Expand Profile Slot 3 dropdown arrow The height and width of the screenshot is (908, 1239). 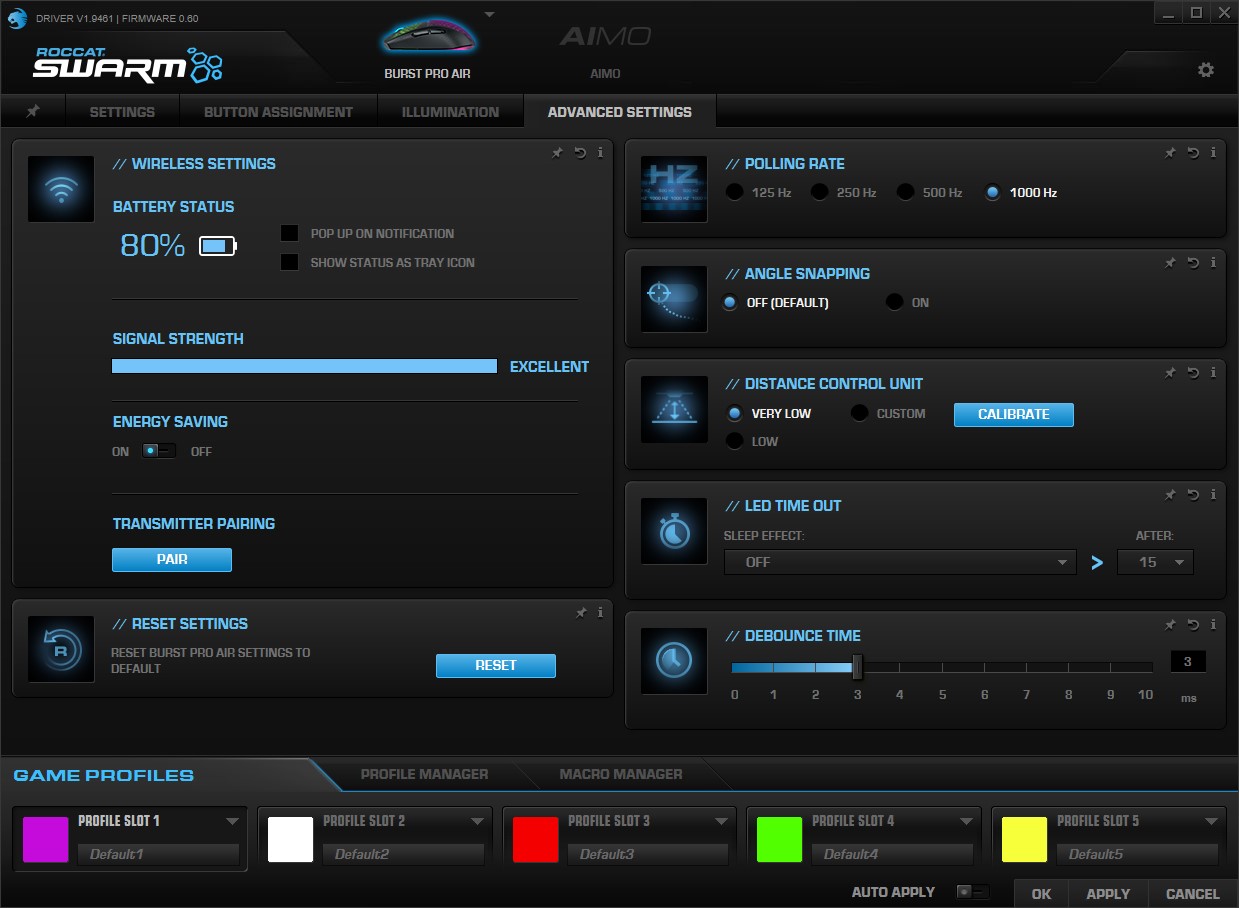click(x=721, y=821)
